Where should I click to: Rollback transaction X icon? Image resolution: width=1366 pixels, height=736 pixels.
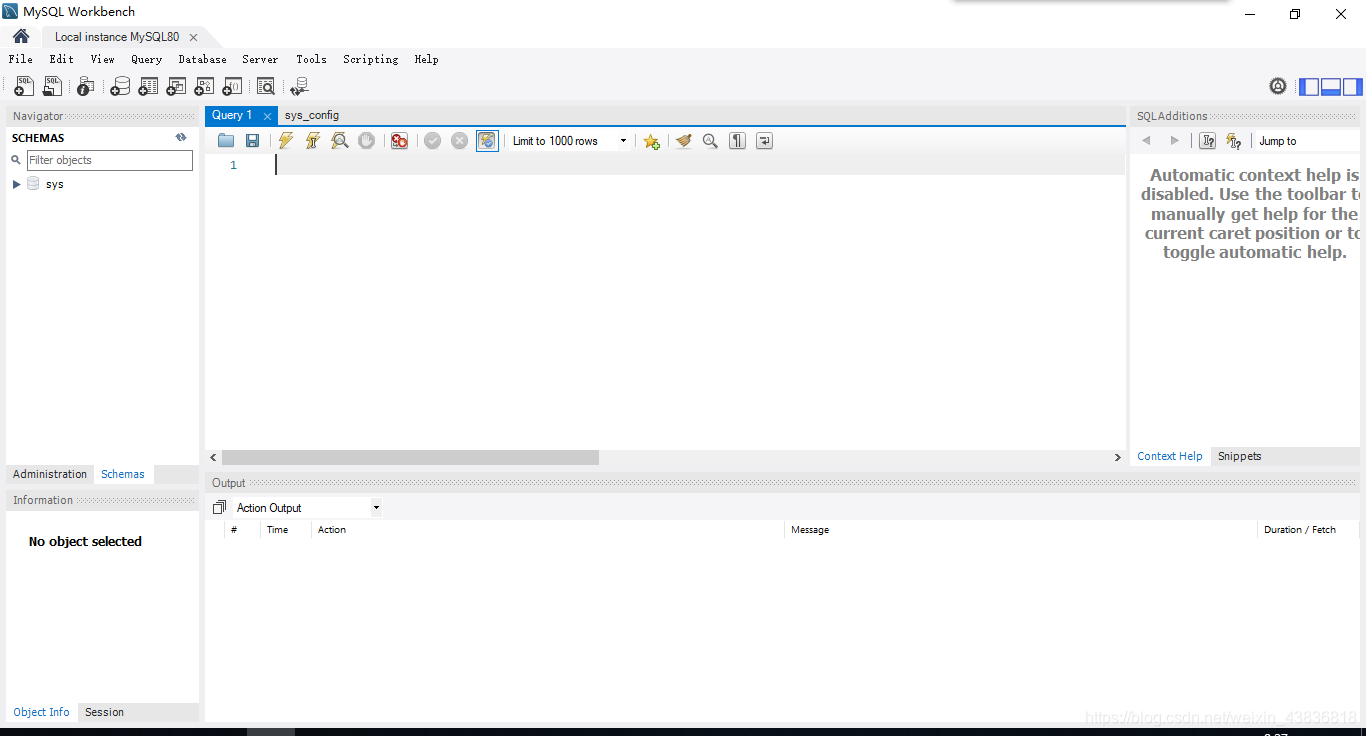tap(459, 141)
